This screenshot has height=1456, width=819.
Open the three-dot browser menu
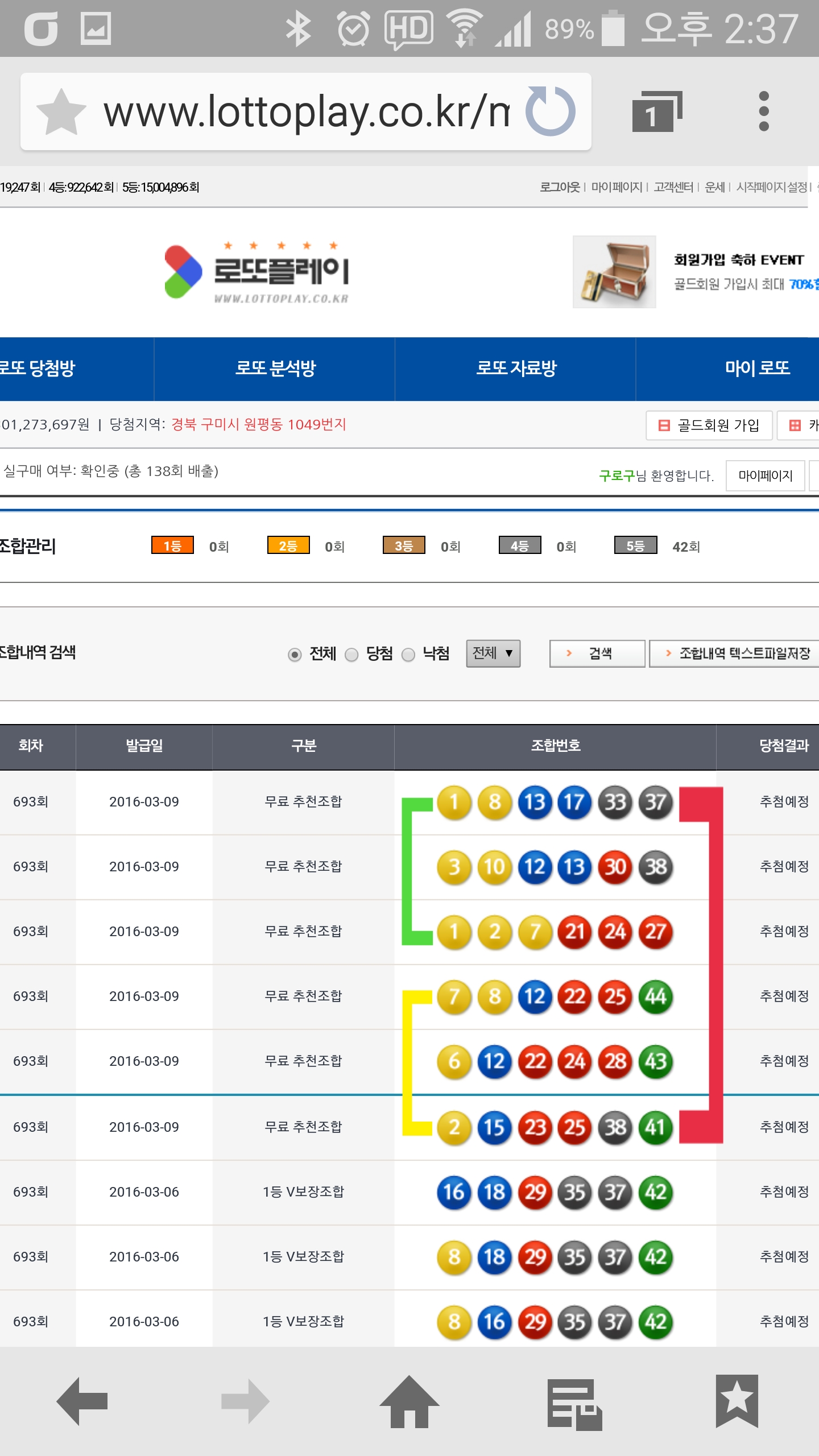[x=764, y=111]
